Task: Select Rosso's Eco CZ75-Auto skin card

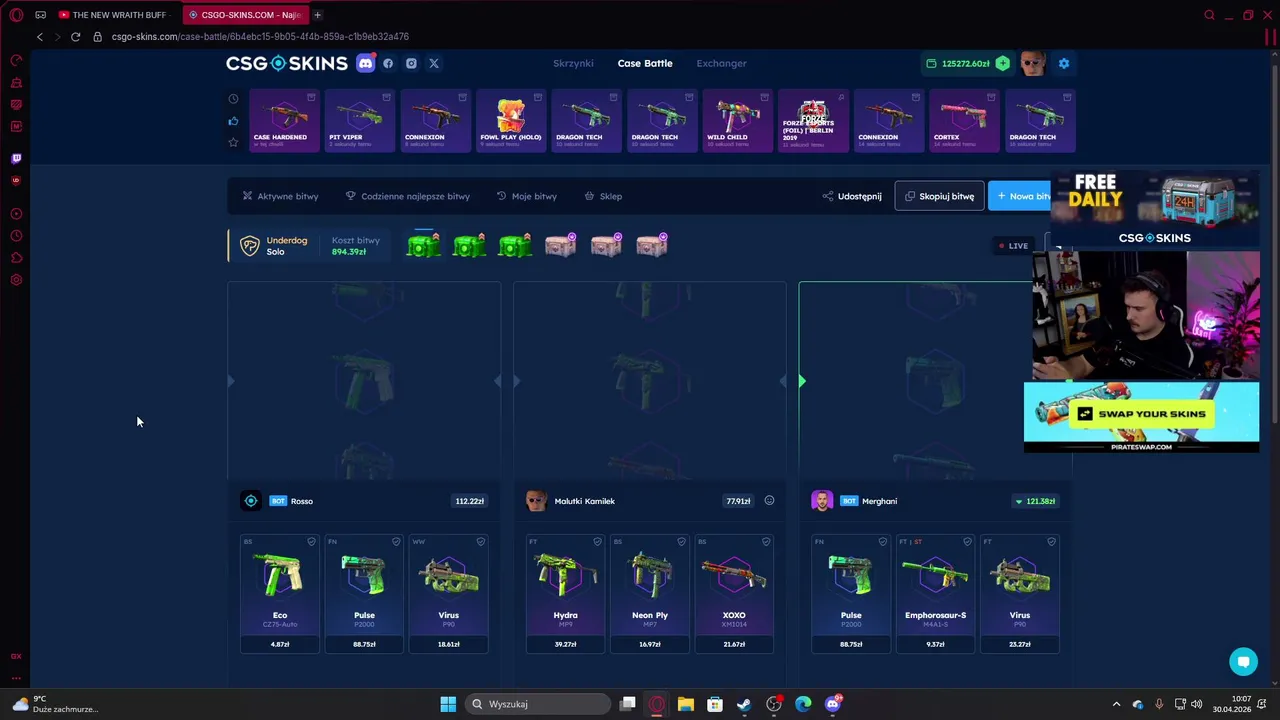Action: (x=280, y=593)
